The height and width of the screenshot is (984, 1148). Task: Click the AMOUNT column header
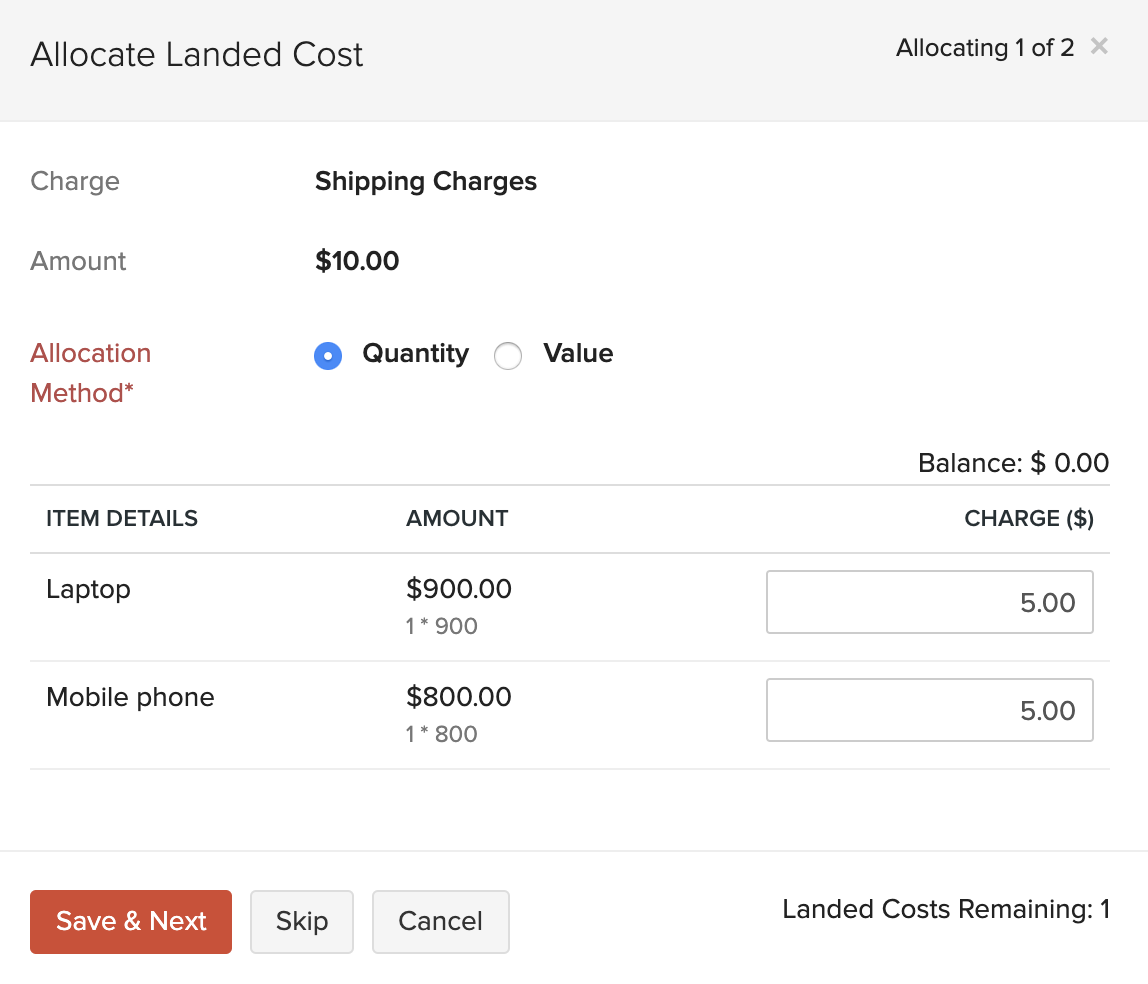click(457, 518)
